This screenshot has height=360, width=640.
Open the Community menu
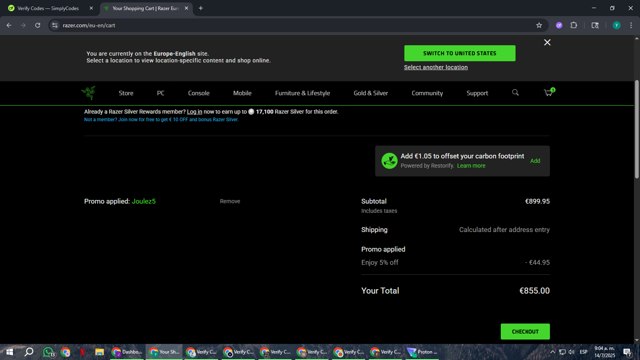click(x=427, y=93)
